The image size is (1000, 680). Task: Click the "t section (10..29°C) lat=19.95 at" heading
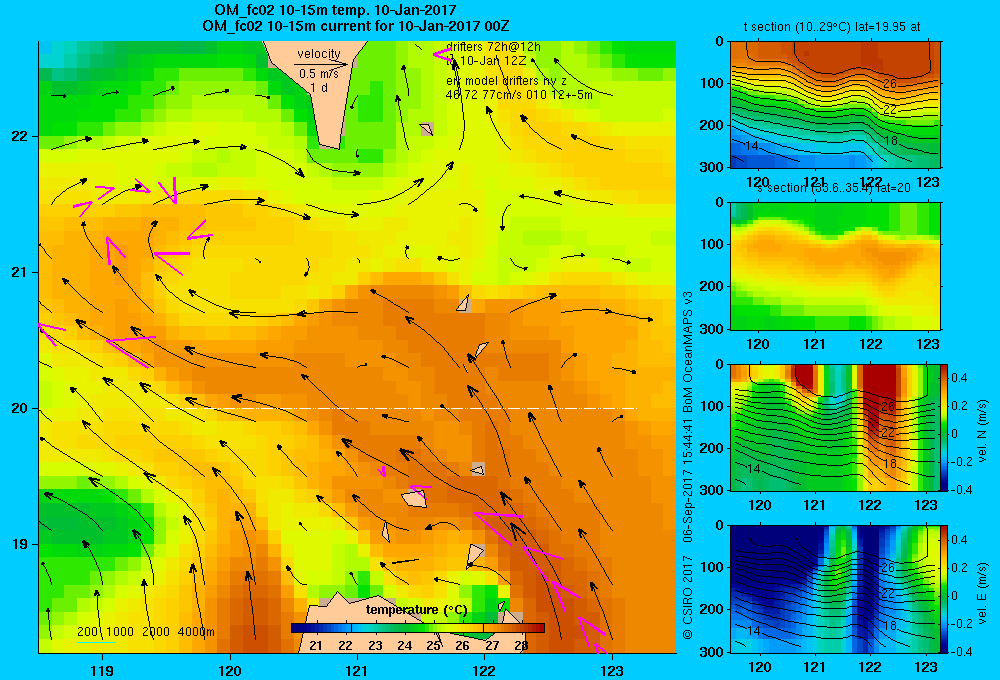tap(832, 27)
